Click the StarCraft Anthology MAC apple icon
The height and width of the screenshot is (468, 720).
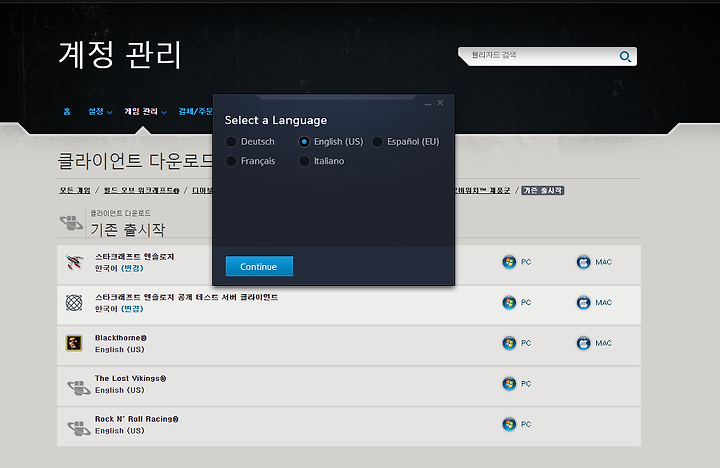tap(583, 262)
